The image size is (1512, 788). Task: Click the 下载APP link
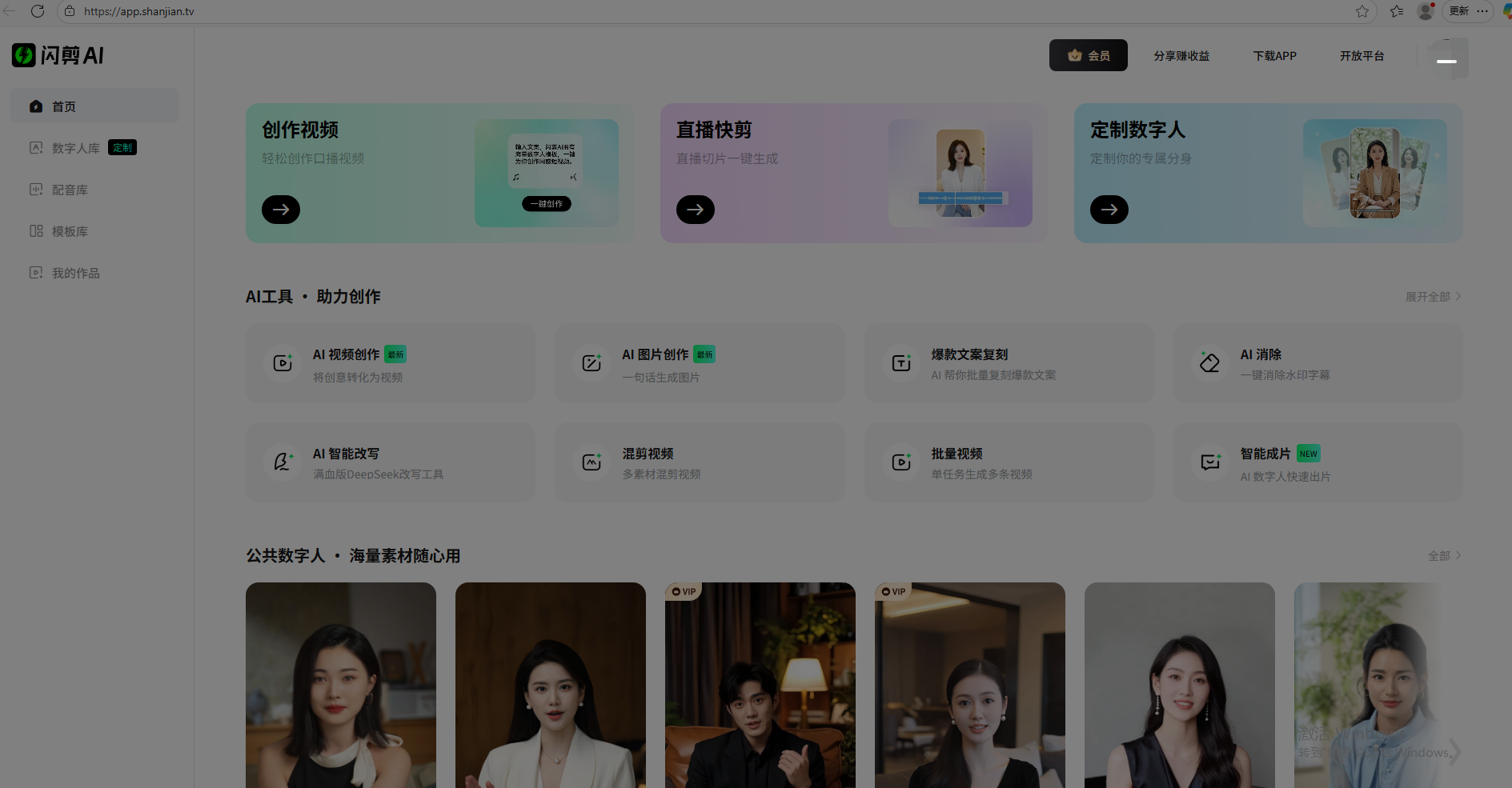[1274, 56]
